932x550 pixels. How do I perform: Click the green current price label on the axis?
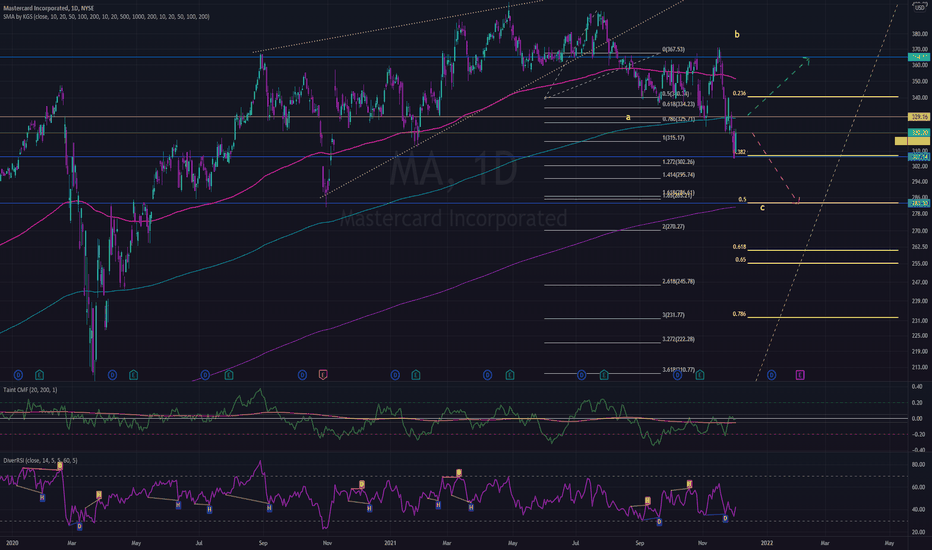[x=919, y=133]
